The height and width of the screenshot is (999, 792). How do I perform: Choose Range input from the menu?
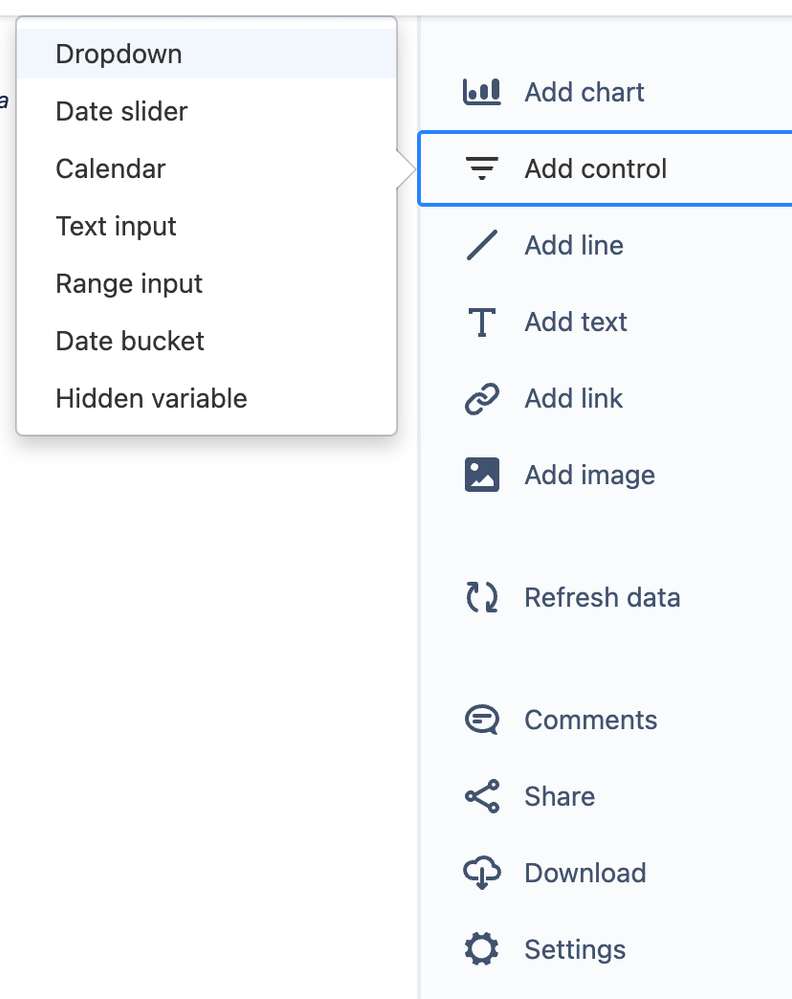tap(129, 284)
